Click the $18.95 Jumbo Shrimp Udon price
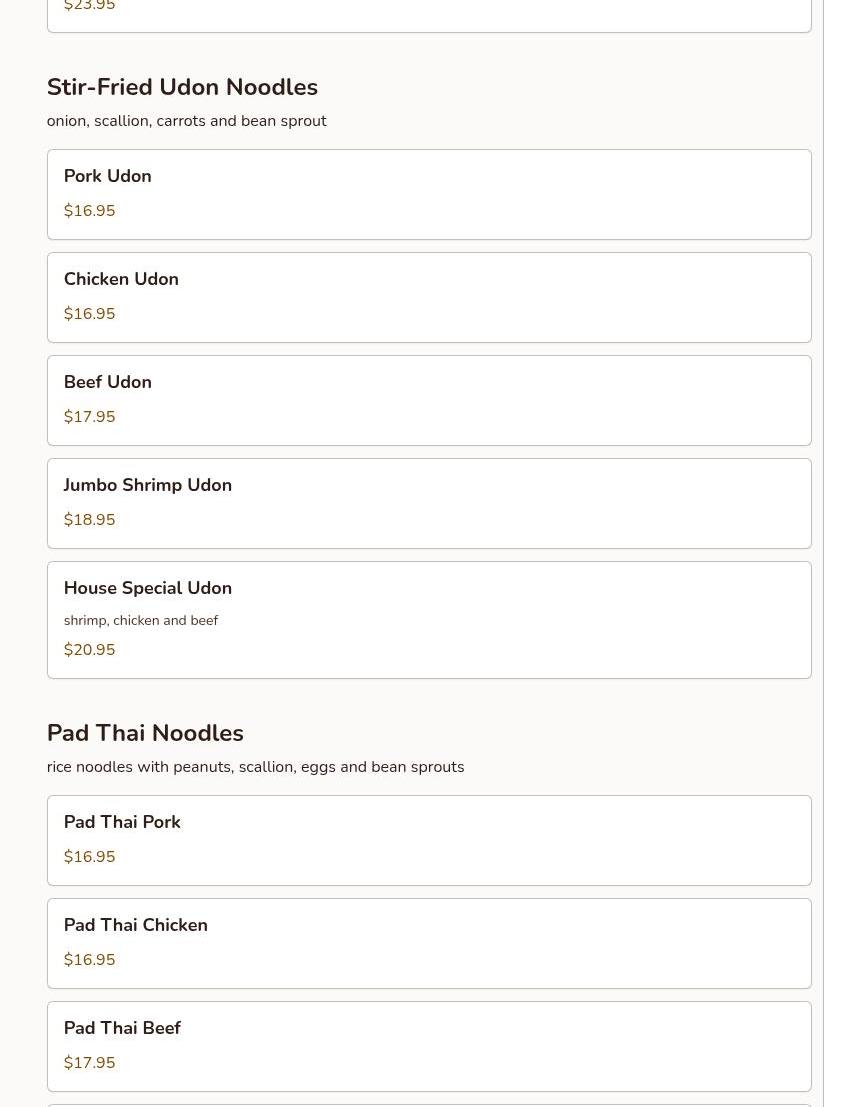The image size is (844, 1107). (89, 520)
